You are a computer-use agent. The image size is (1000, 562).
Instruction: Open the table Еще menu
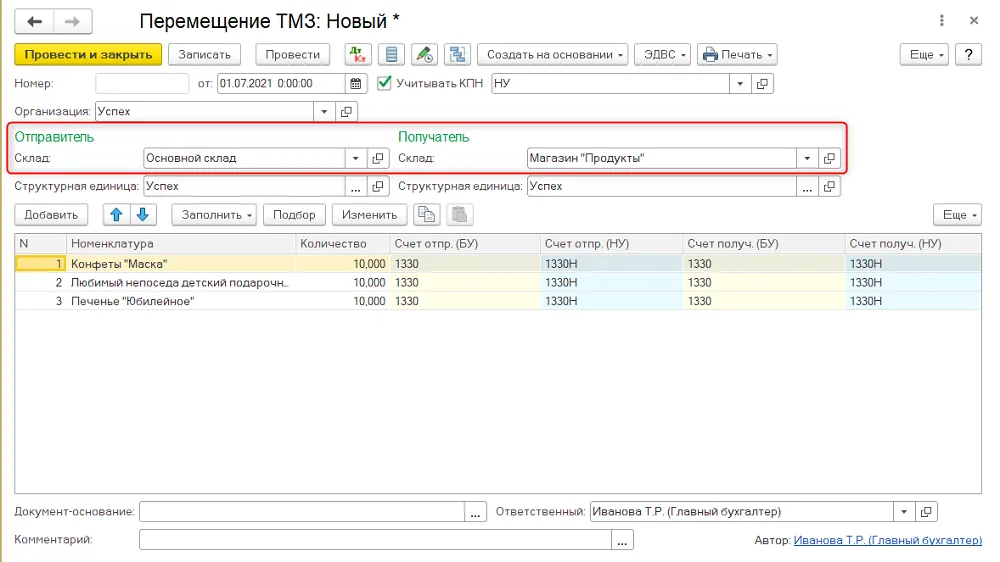pyautogui.click(x=958, y=215)
